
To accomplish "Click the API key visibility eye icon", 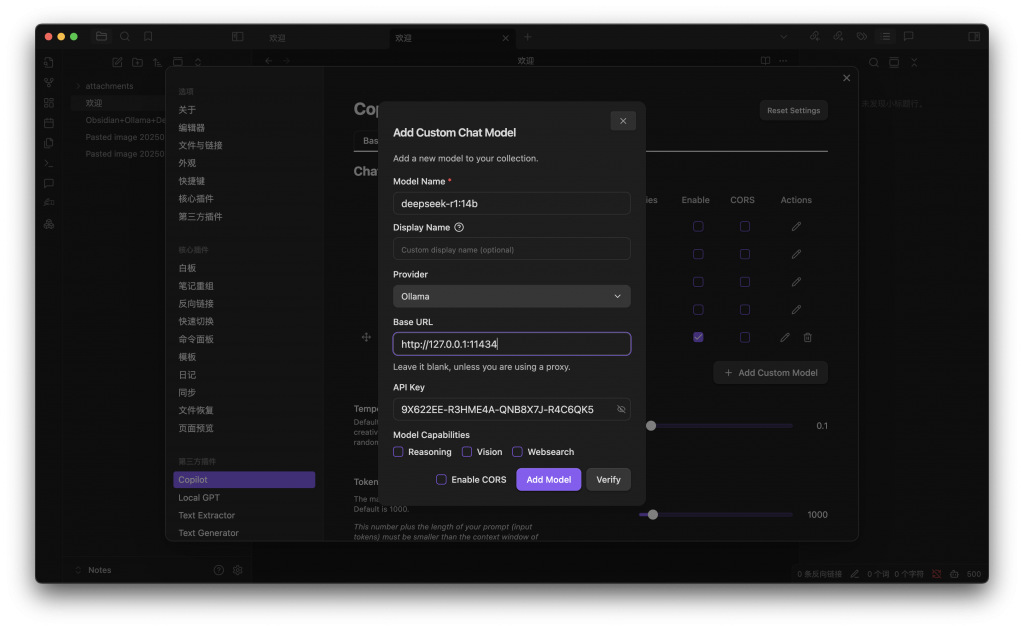I will pos(621,409).
